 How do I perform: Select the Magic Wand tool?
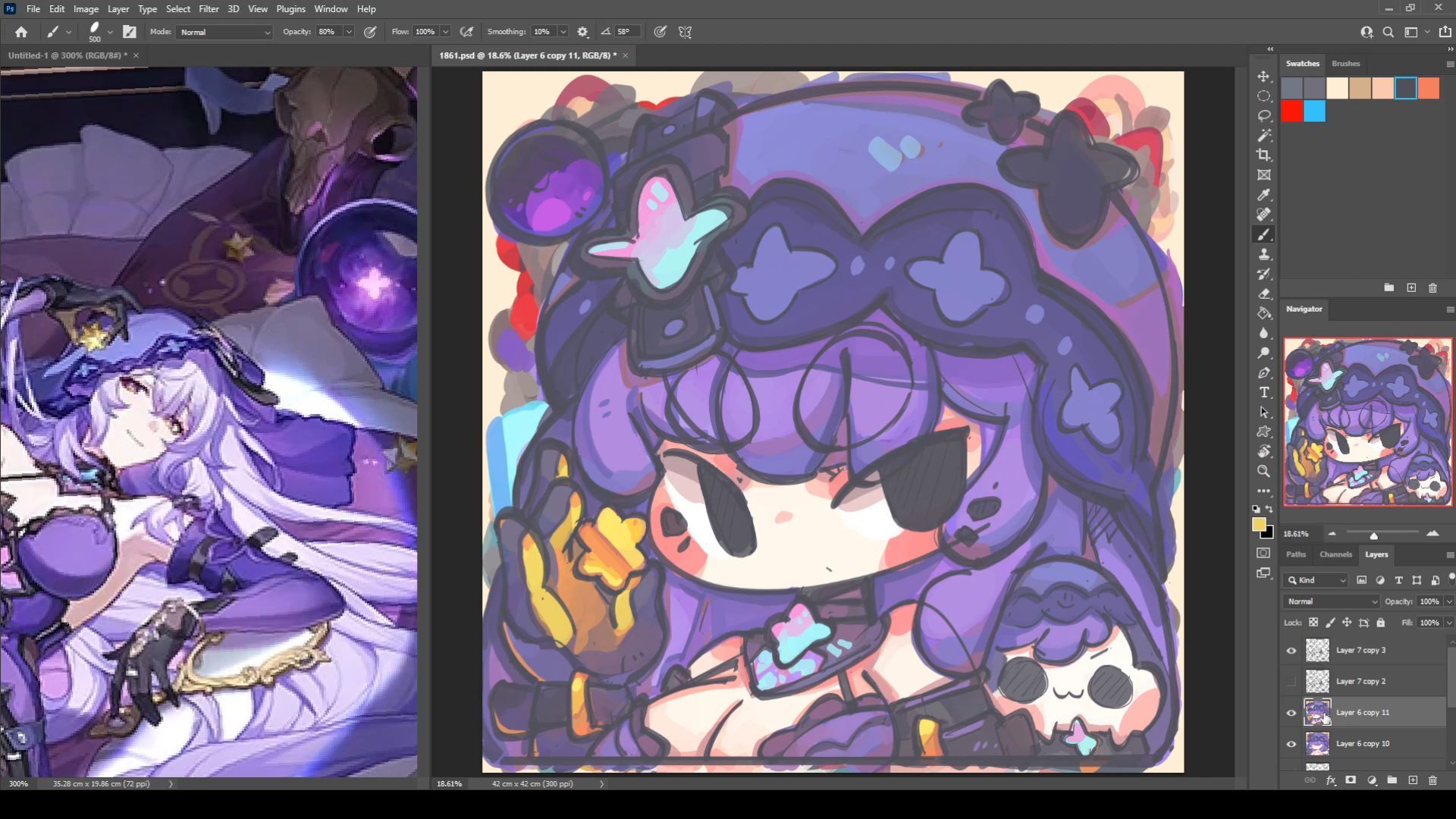[x=1263, y=136]
